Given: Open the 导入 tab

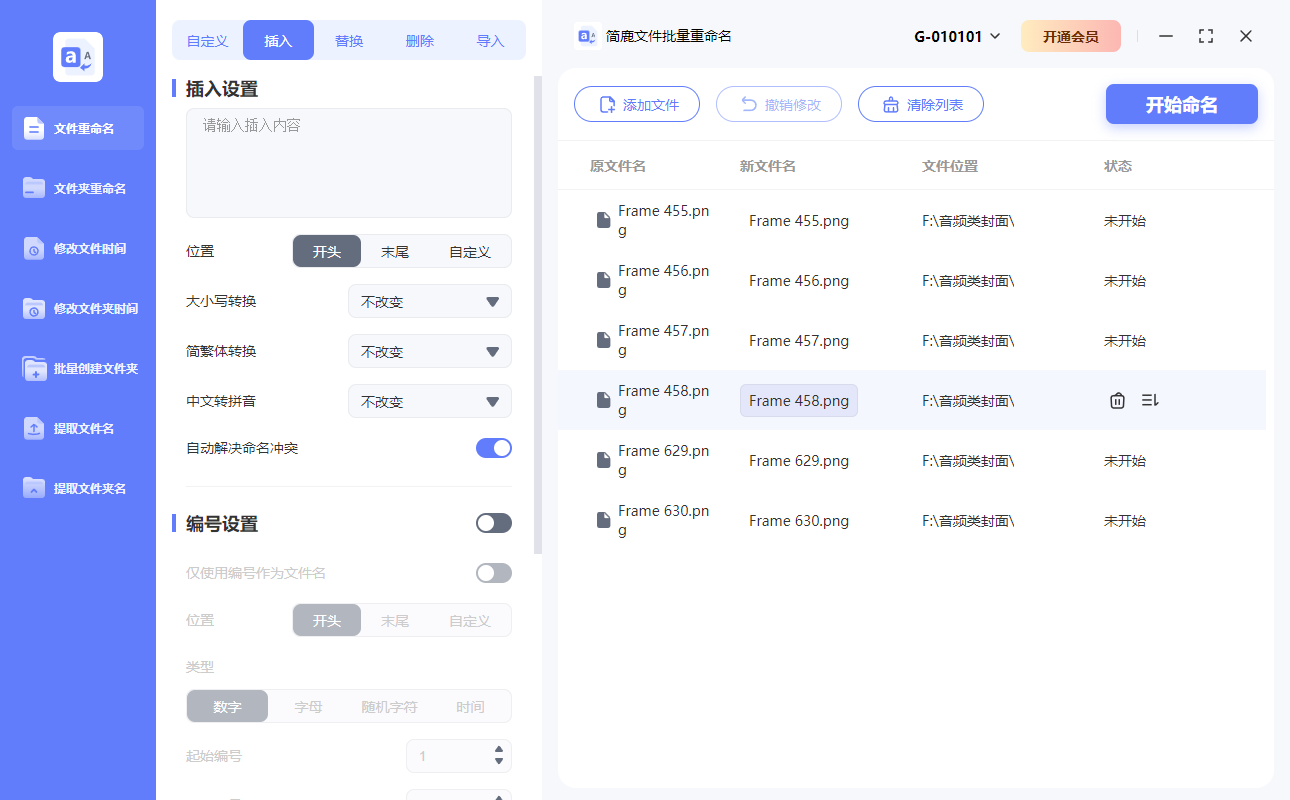Looking at the screenshot, I should tap(491, 40).
